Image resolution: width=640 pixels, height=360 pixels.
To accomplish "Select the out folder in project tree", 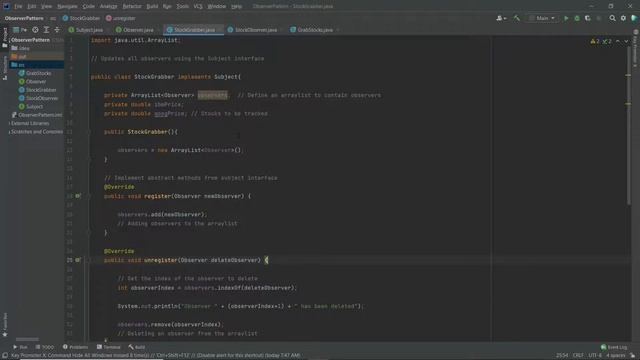I will click(x=19, y=57).
